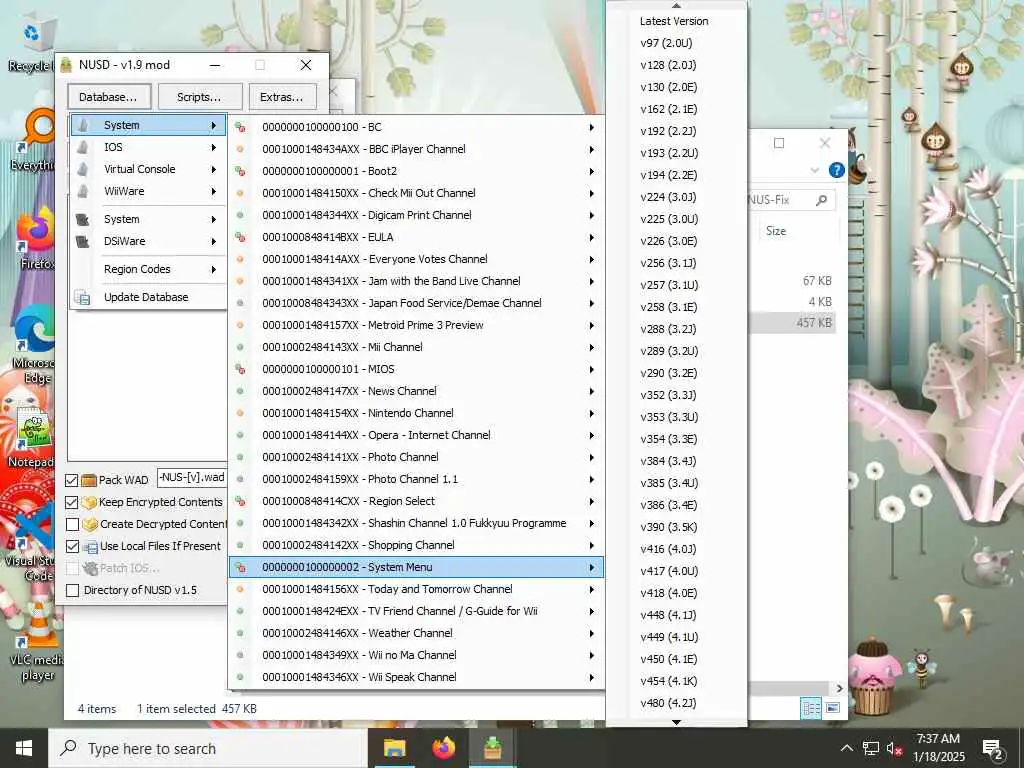Expand Digicam Print Channel versions
The image size is (1024, 768).
(x=416, y=216)
